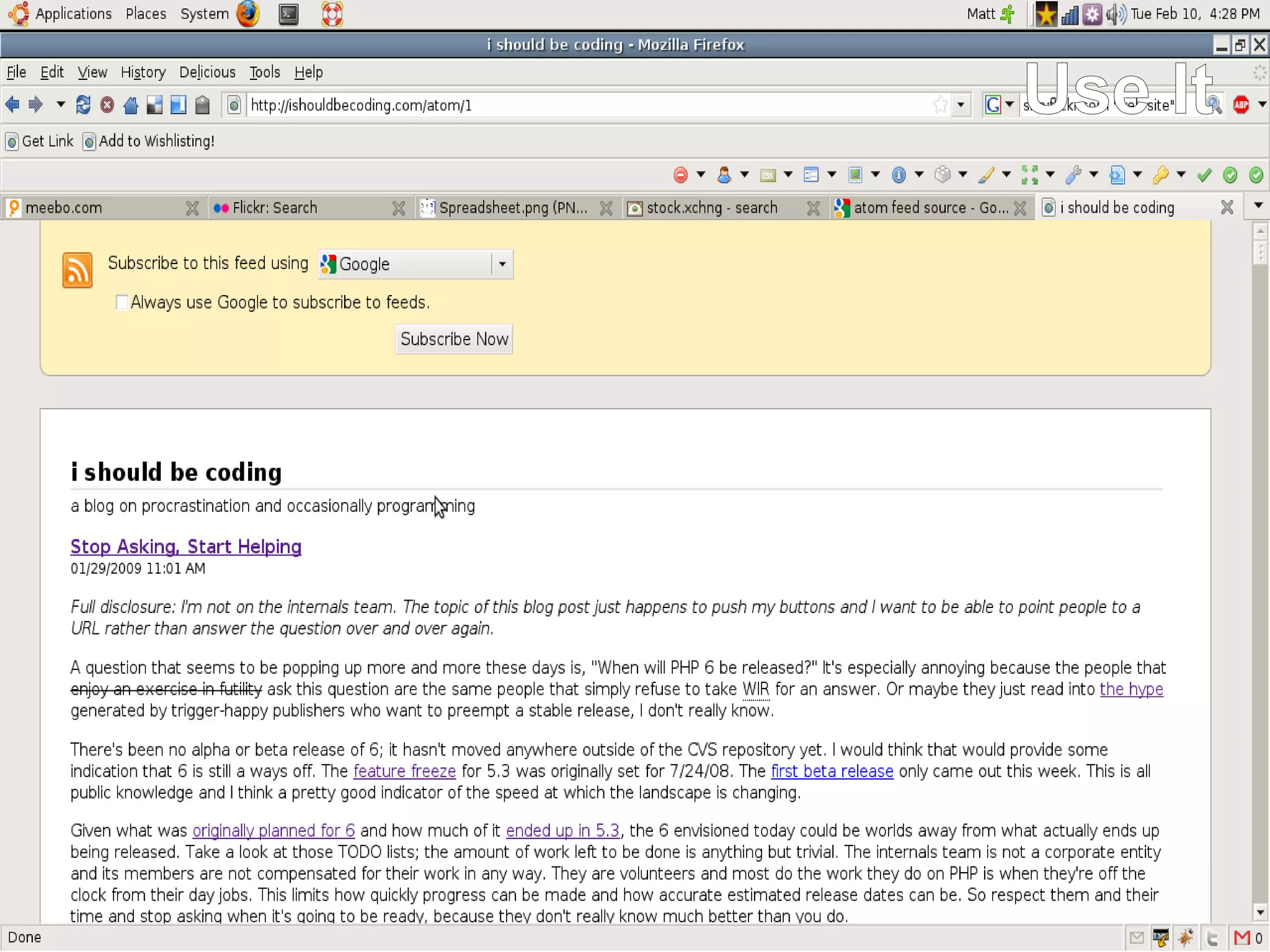Follow the 'originally planned for 6' link
The width and height of the screenshot is (1270, 952).
point(273,831)
